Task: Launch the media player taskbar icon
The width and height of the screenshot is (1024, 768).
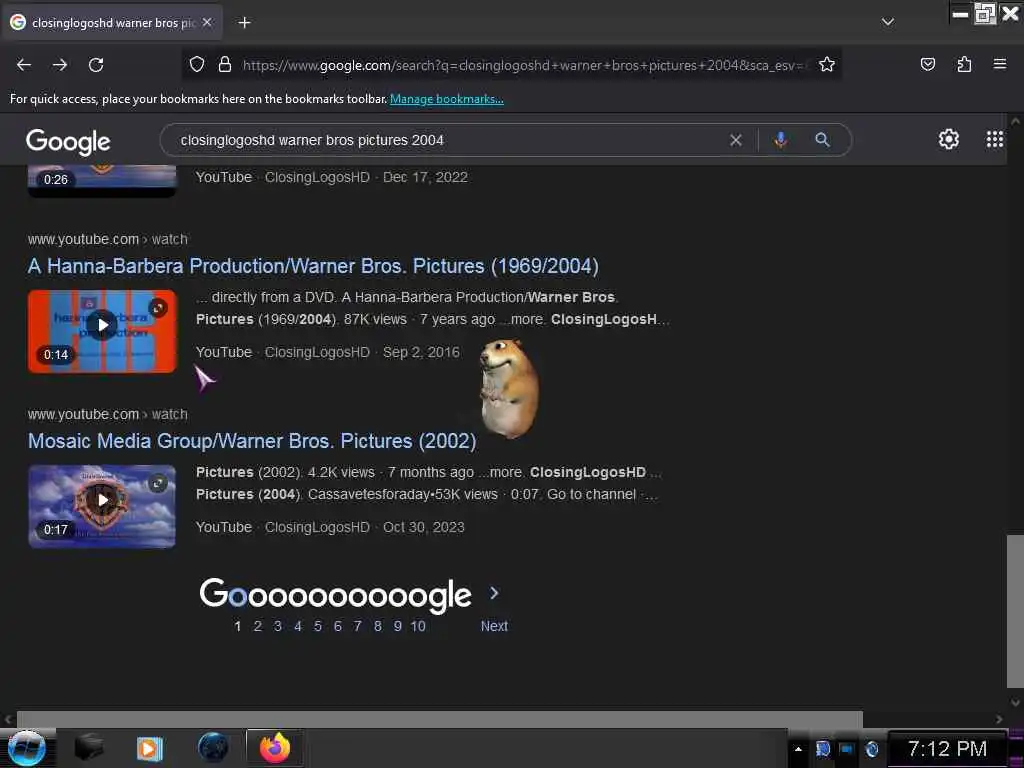Action: [x=150, y=748]
